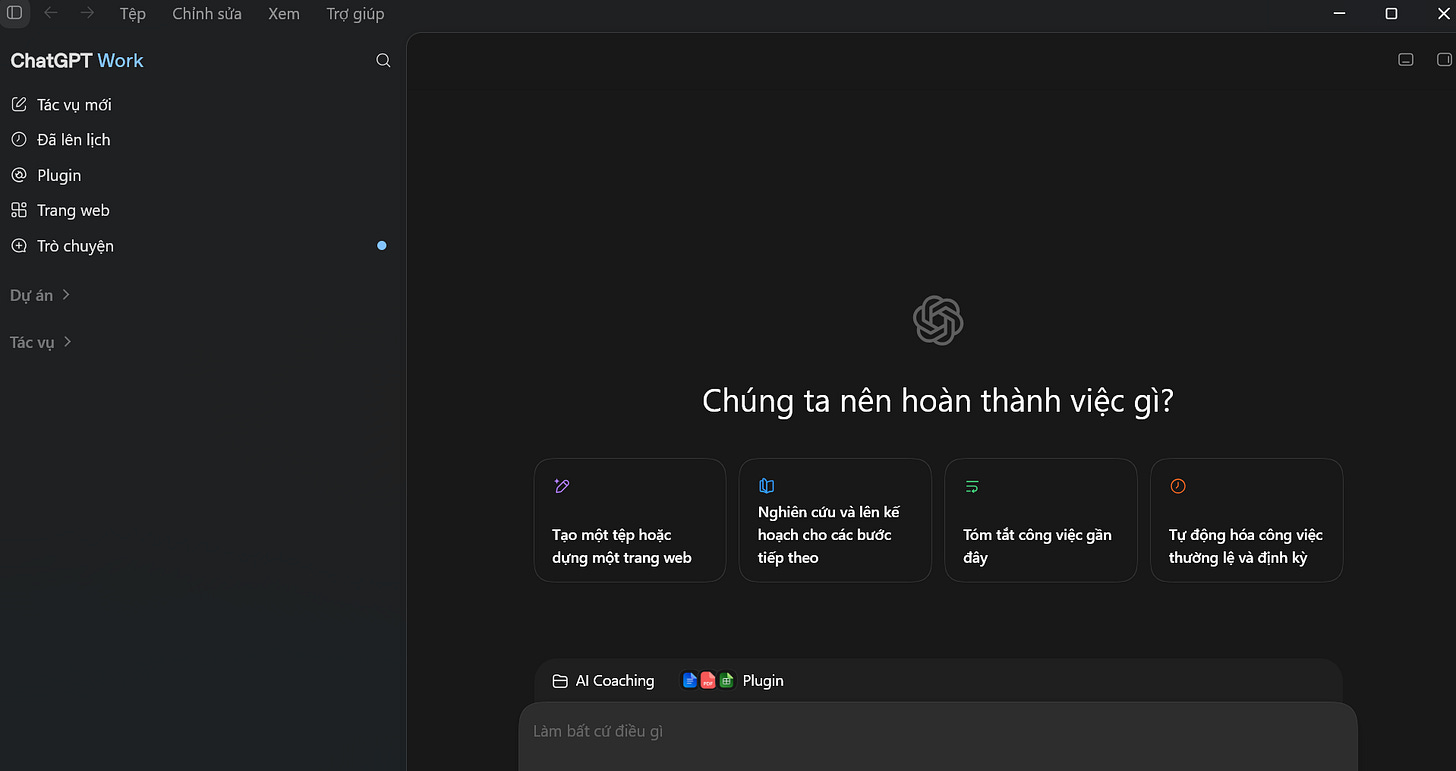Choose the 'Tạo một tệp hoặc dựng một trang web' card

coord(630,520)
